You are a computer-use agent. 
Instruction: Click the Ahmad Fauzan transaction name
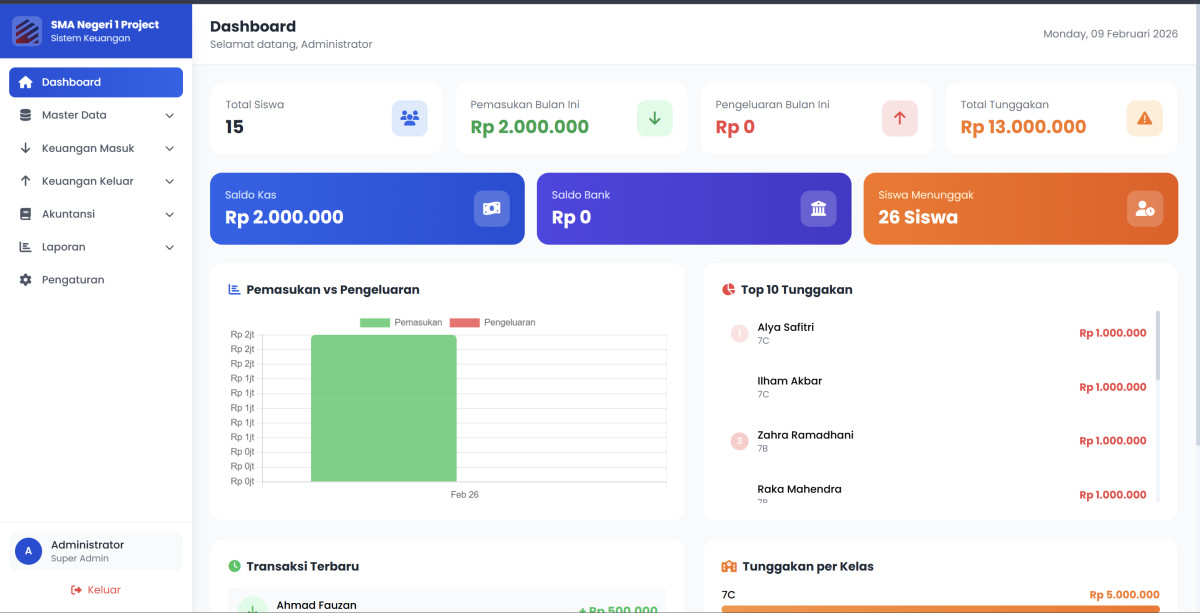316,605
